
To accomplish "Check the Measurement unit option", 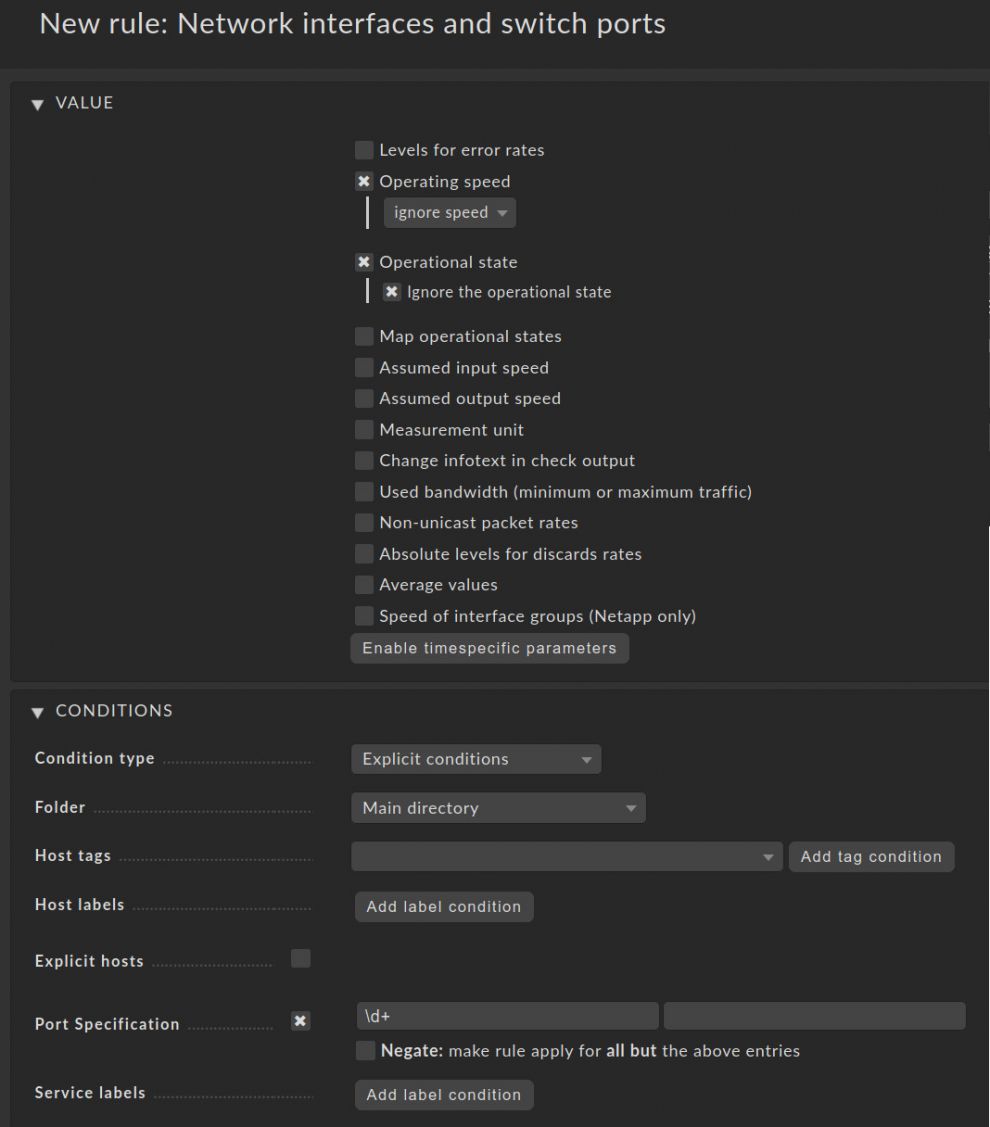I will point(364,430).
